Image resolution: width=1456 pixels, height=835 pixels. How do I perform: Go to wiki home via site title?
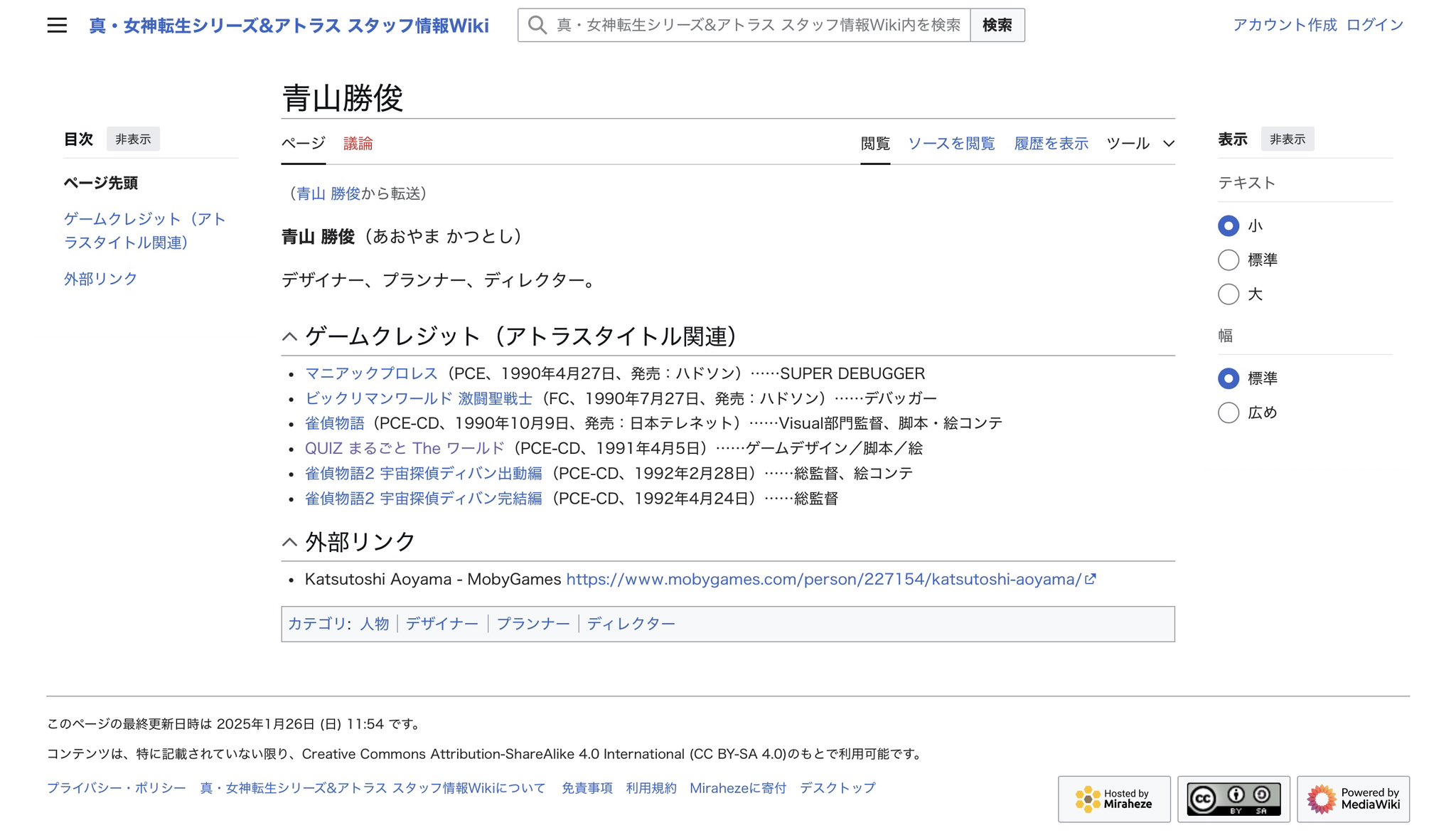[289, 26]
